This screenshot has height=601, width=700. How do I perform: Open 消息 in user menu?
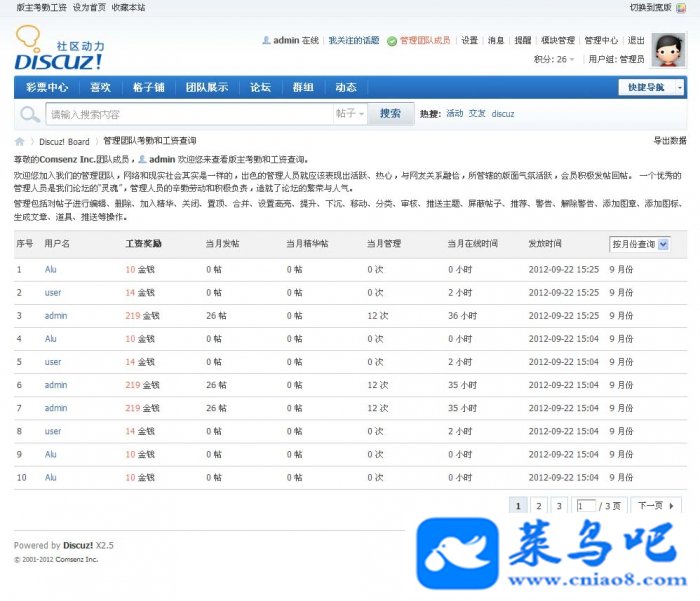496,40
